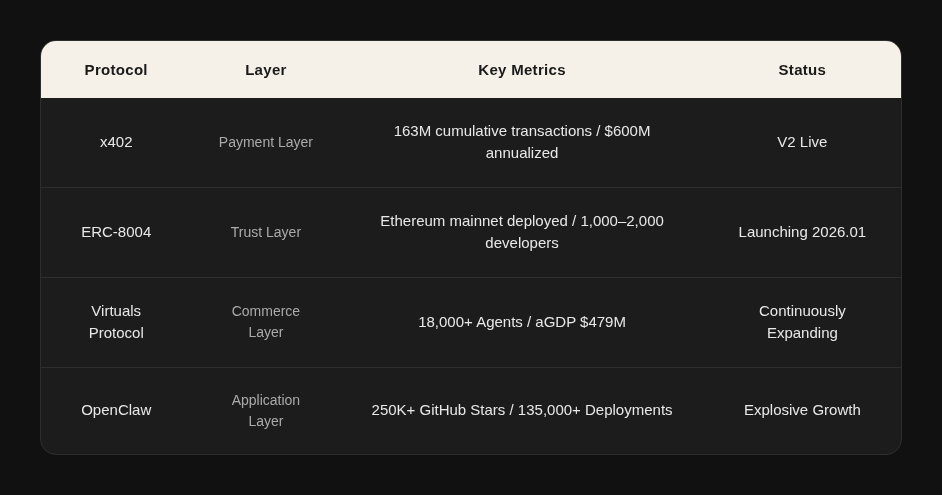Select the OpenClaw protocol cell
Image resolution: width=942 pixels, height=495 pixels.
116,410
